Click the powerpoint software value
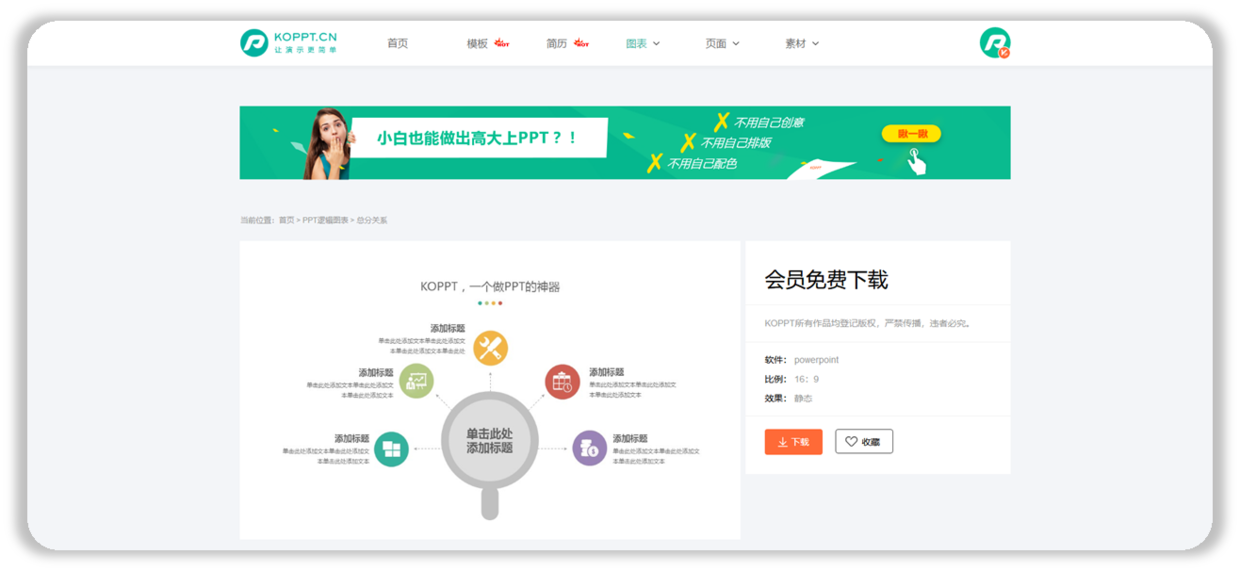This screenshot has height=571, width=1240. tap(816, 360)
